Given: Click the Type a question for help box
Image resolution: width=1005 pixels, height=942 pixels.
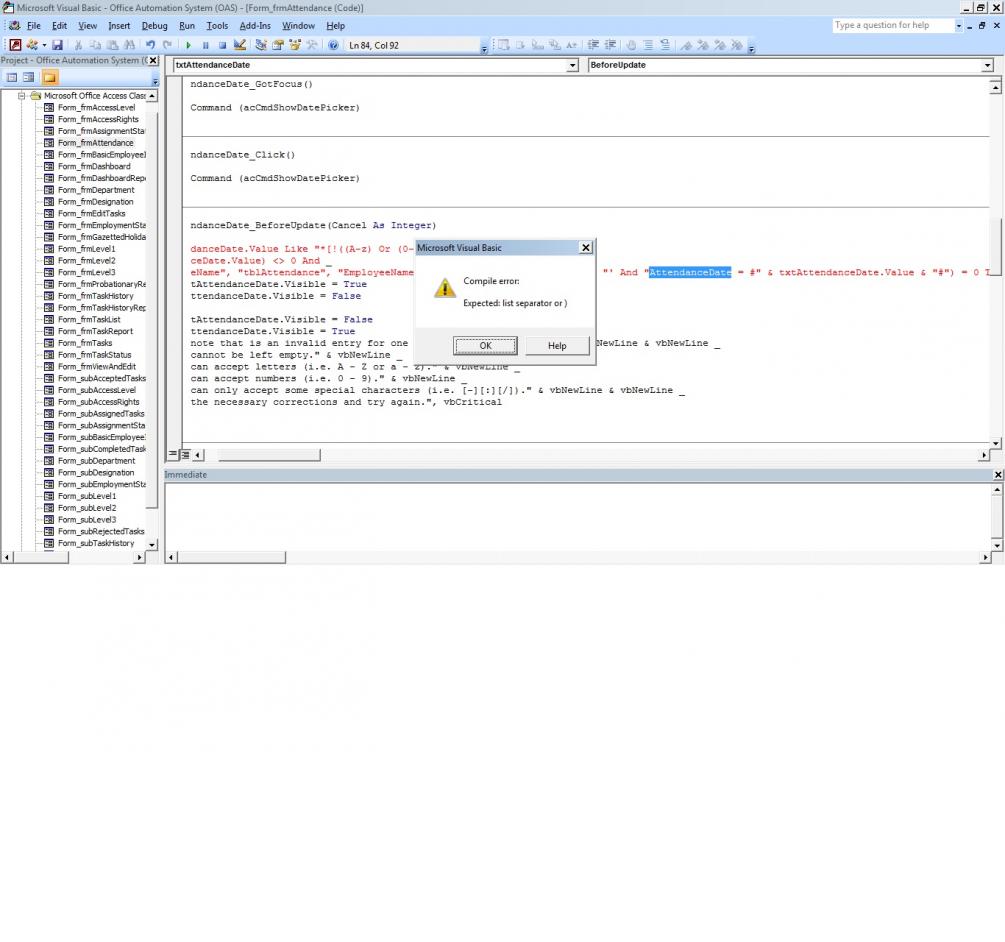Looking at the screenshot, I should click(x=893, y=26).
